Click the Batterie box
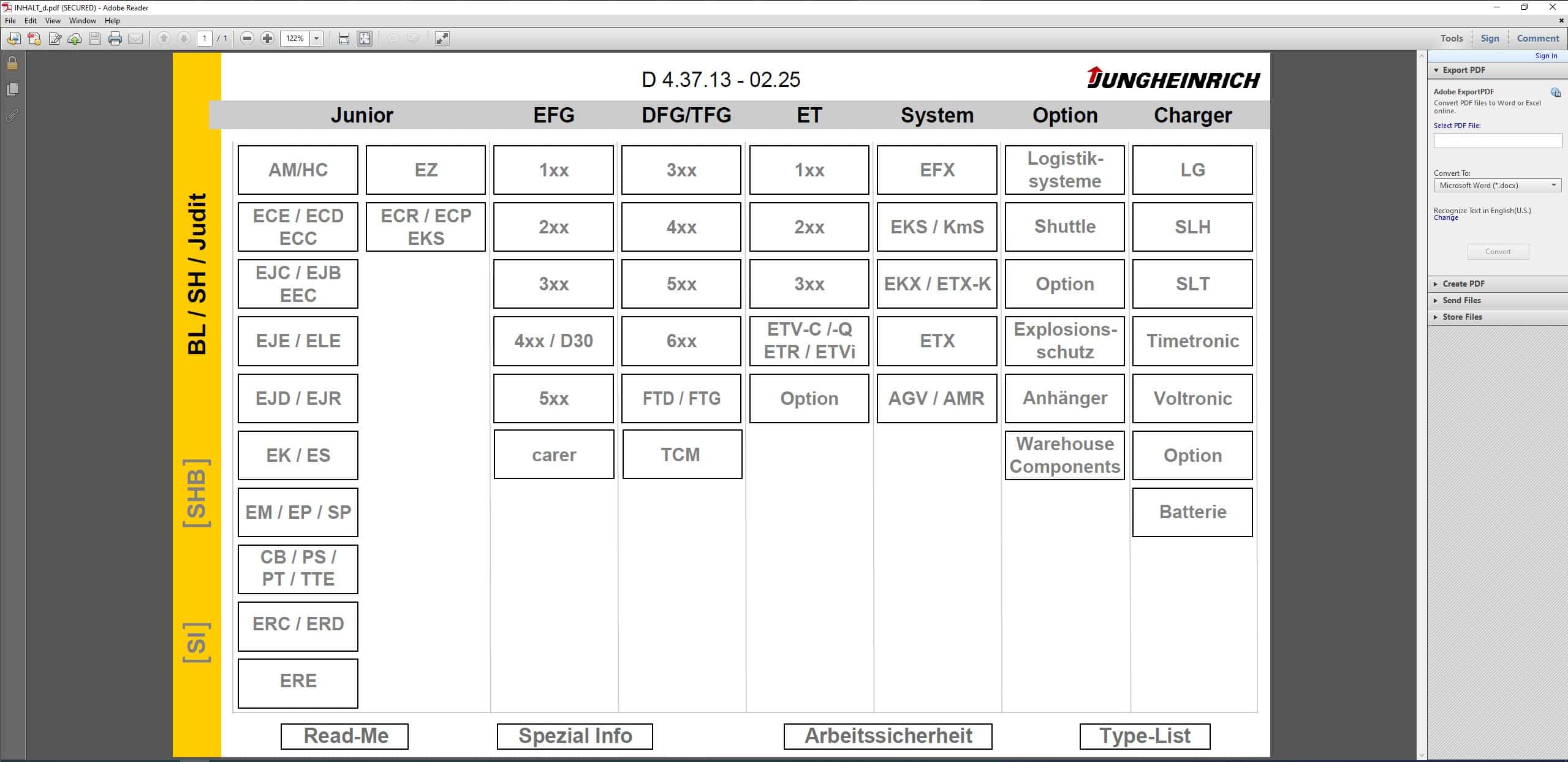 pos(1192,512)
